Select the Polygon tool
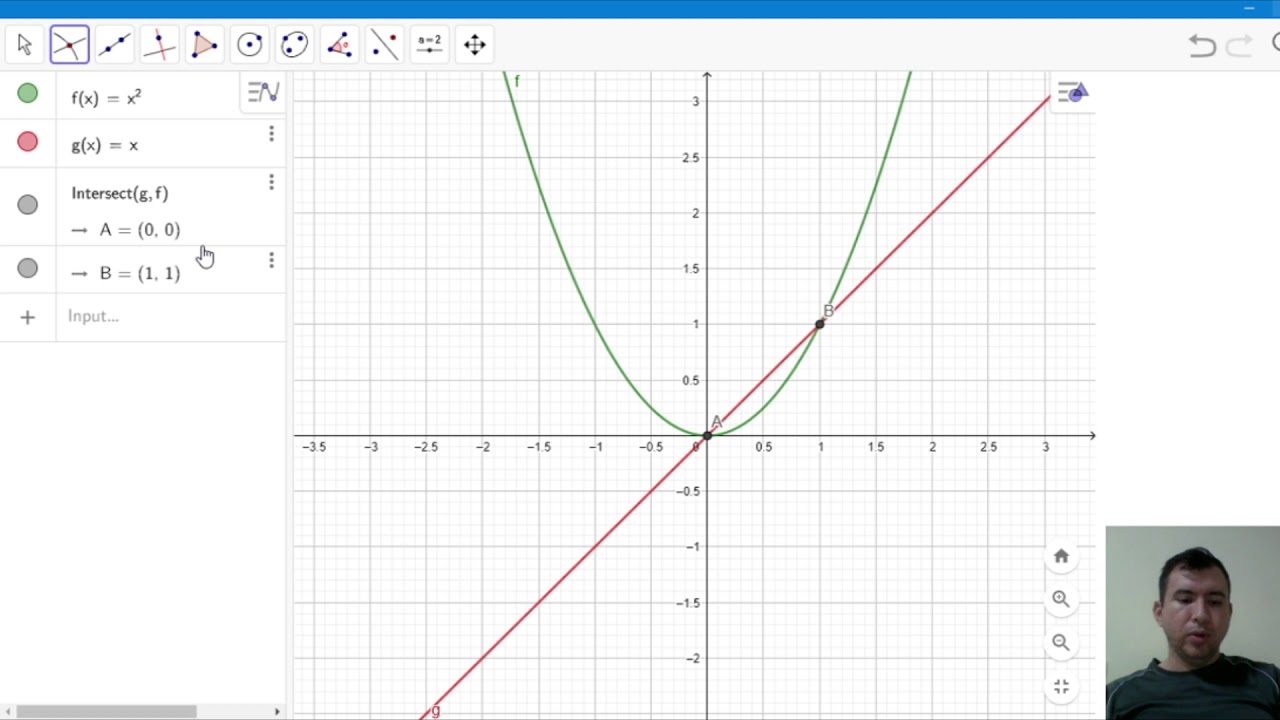The width and height of the screenshot is (1280, 720). point(205,45)
